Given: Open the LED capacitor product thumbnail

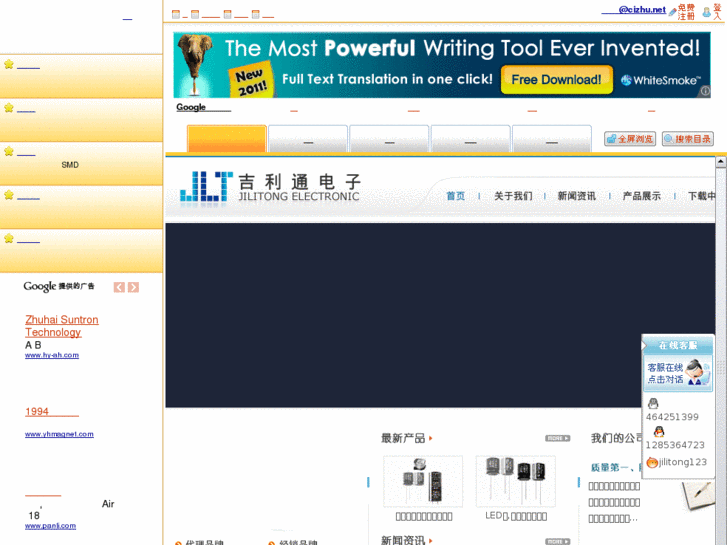Looking at the screenshot, I should (x=516, y=481).
